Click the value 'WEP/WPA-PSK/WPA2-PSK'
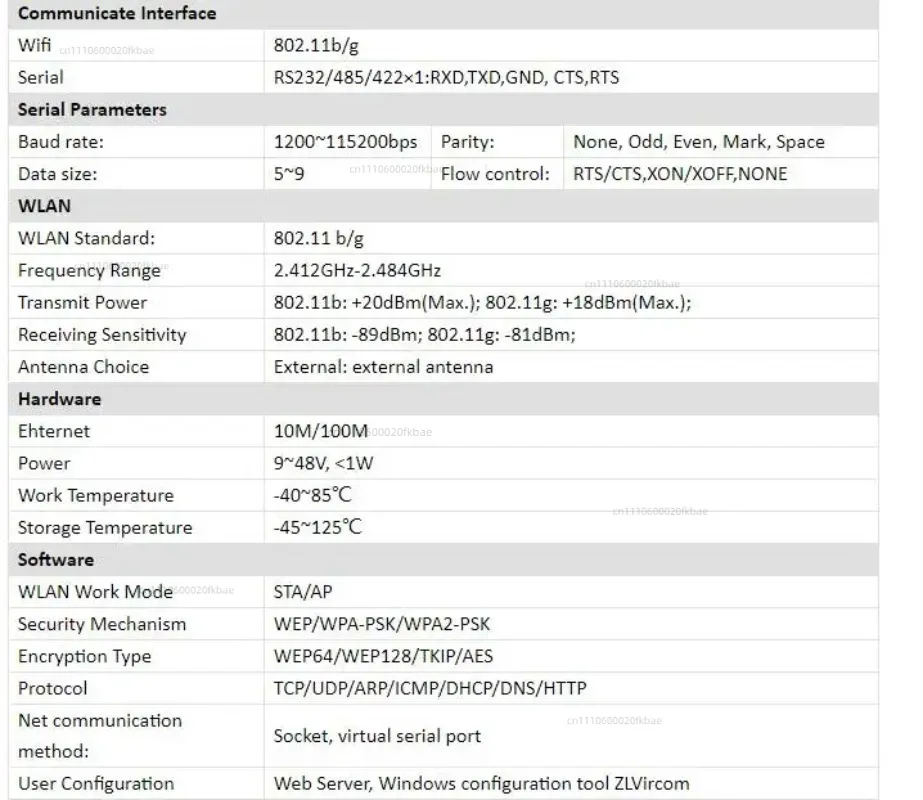The height and width of the screenshot is (800, 923). pyautogui.click(x=381, y=624)
